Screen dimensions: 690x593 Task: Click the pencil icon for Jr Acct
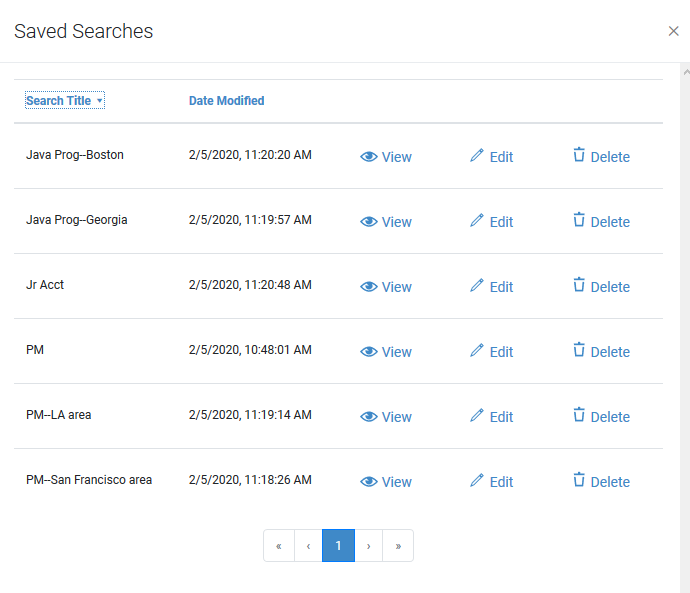[477, 286]
